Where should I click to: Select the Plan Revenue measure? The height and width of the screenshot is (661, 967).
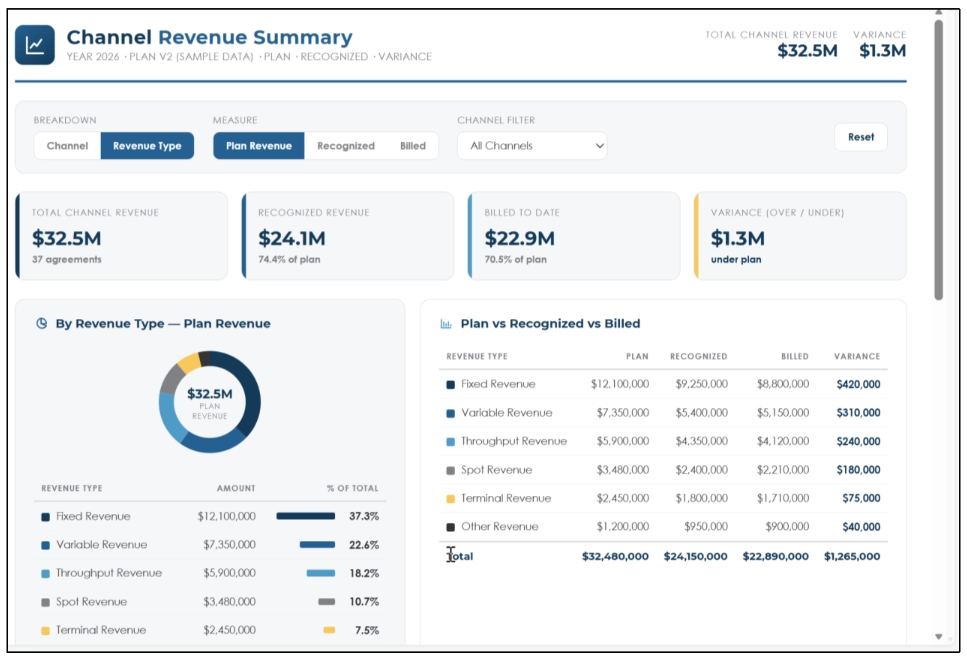pos(259,146)
